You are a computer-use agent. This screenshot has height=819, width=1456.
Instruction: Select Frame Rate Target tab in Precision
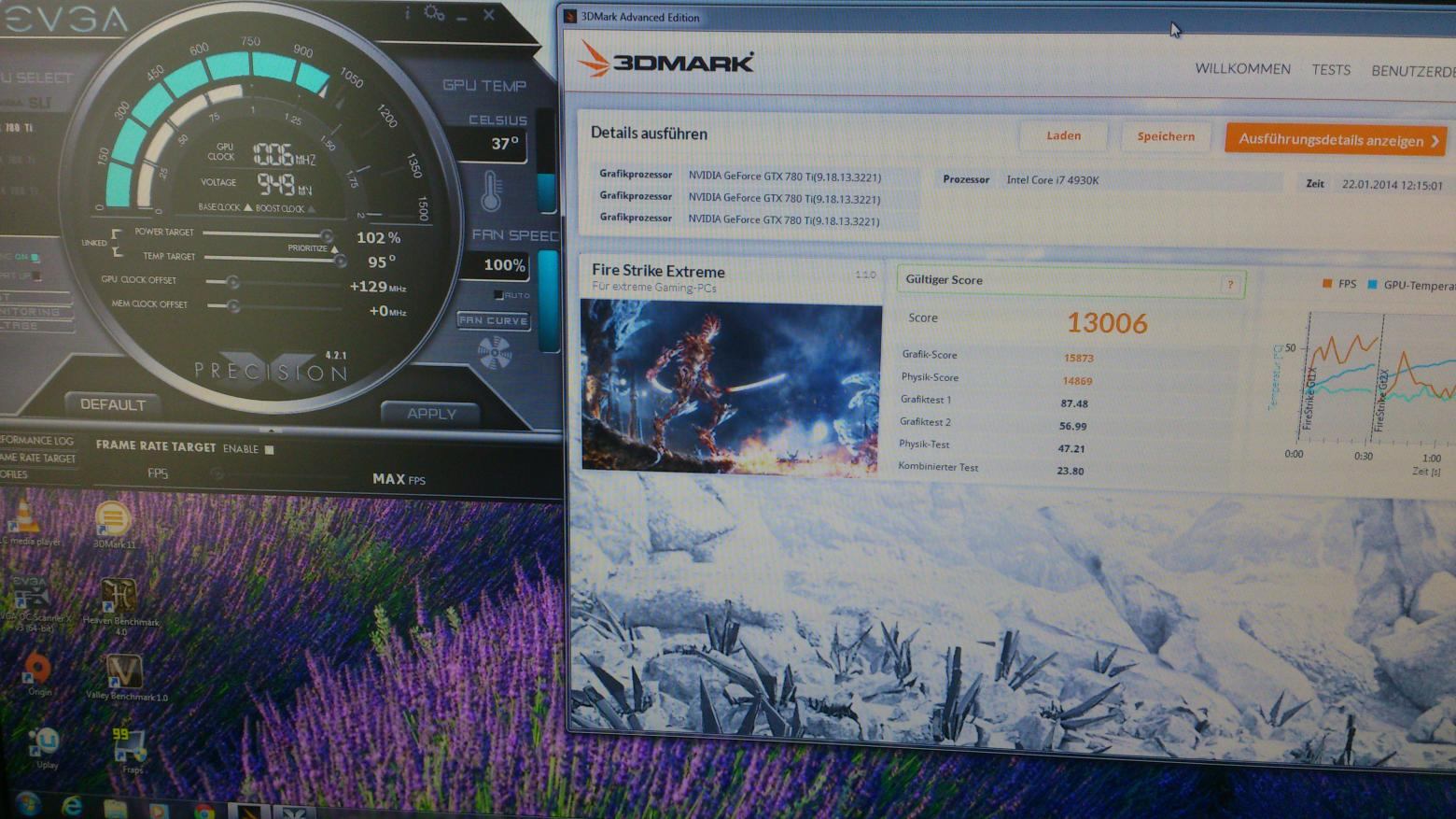click(38, 458)
